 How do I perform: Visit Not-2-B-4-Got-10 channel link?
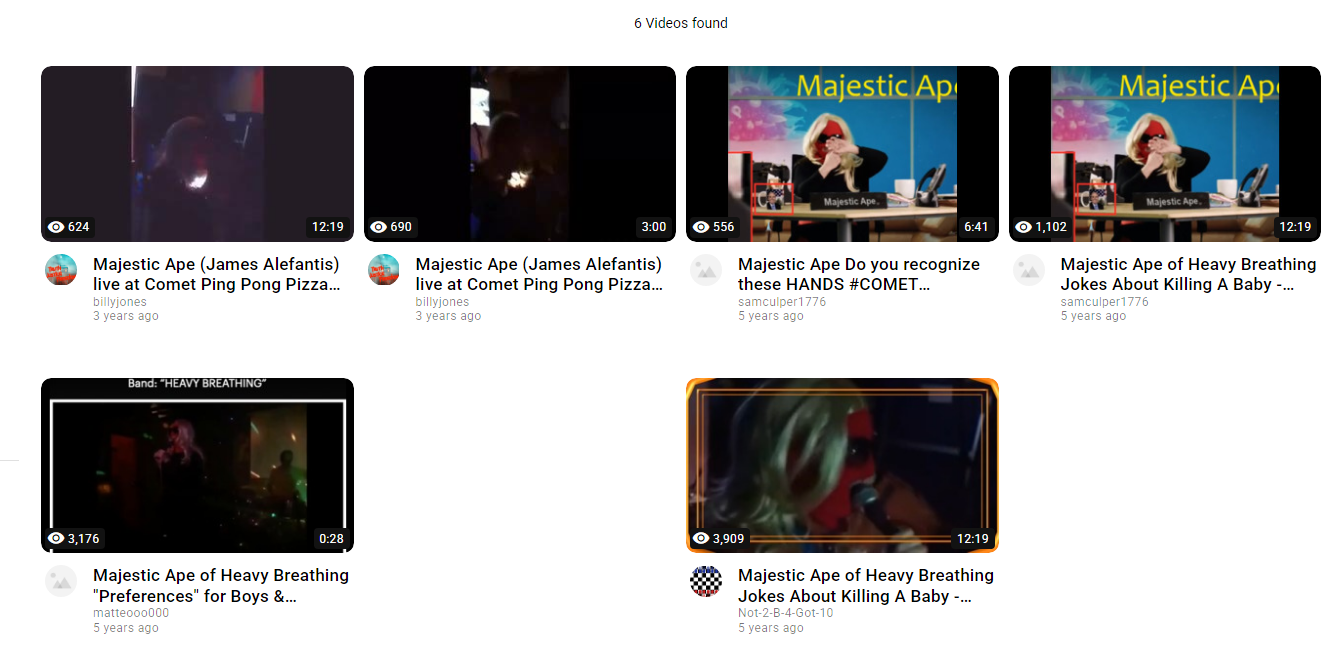[785, 613]
